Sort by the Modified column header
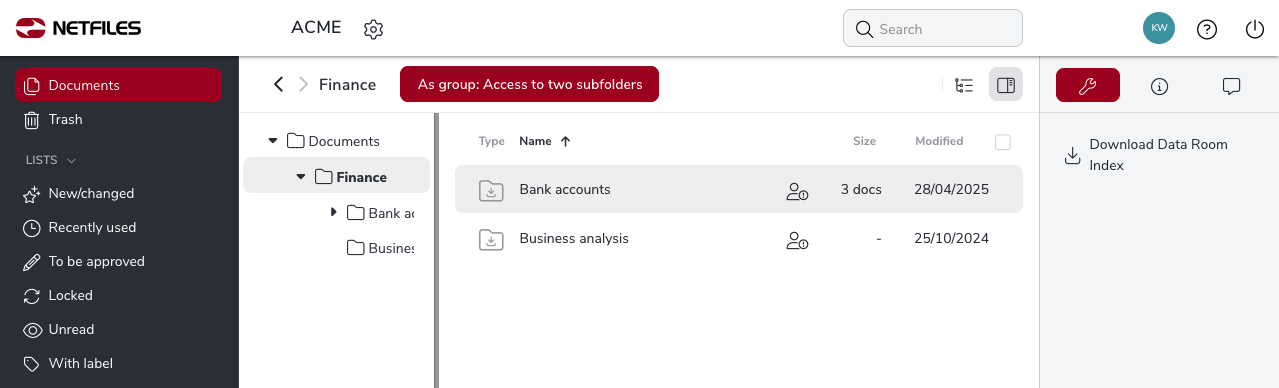Screen dimensions: 1279x388 coord(939,141)
